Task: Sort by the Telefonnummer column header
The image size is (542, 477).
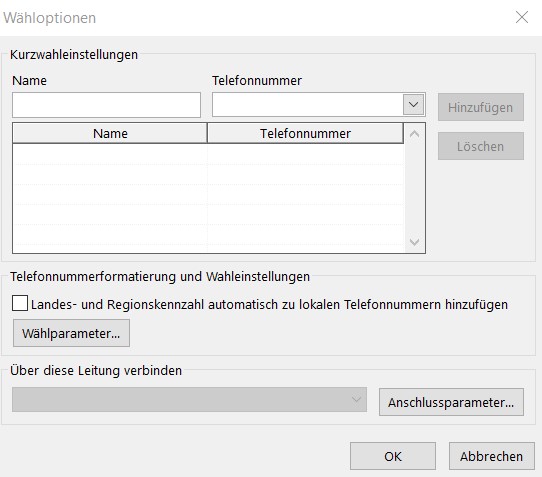Action: [305, 133]
